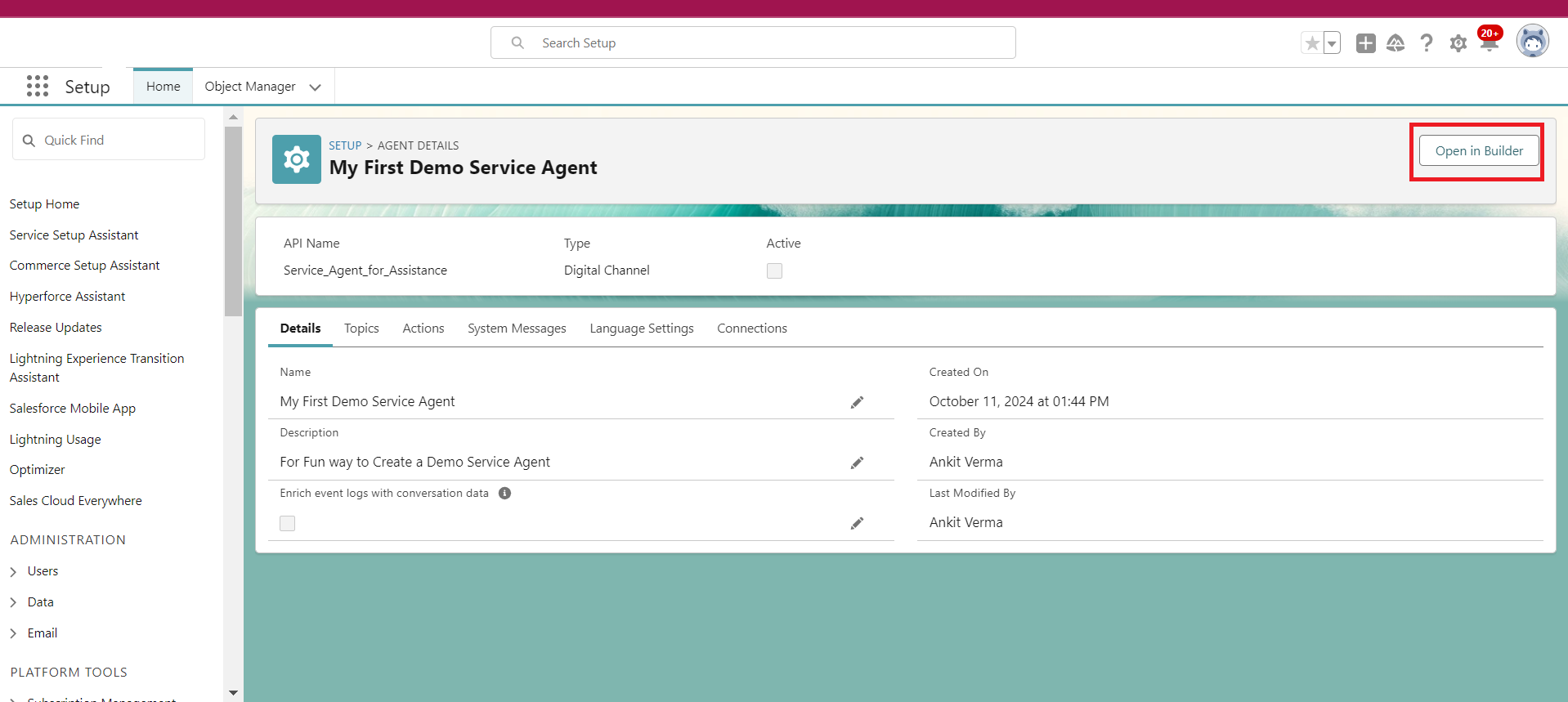Open Optimizer link
The image size is (1568, 702).
(38, 470)
